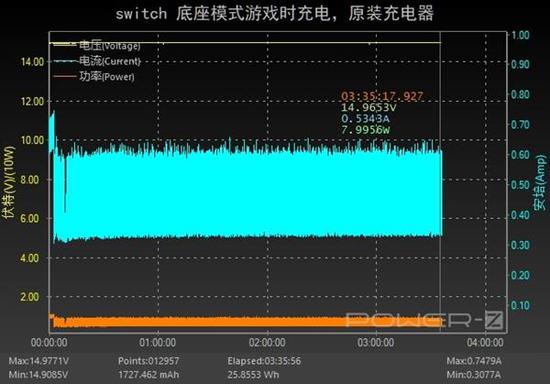The image size is (550, 384).
Task: Click the Points:012957 status value
Action: pyautogui.click(x=148, y=361)
